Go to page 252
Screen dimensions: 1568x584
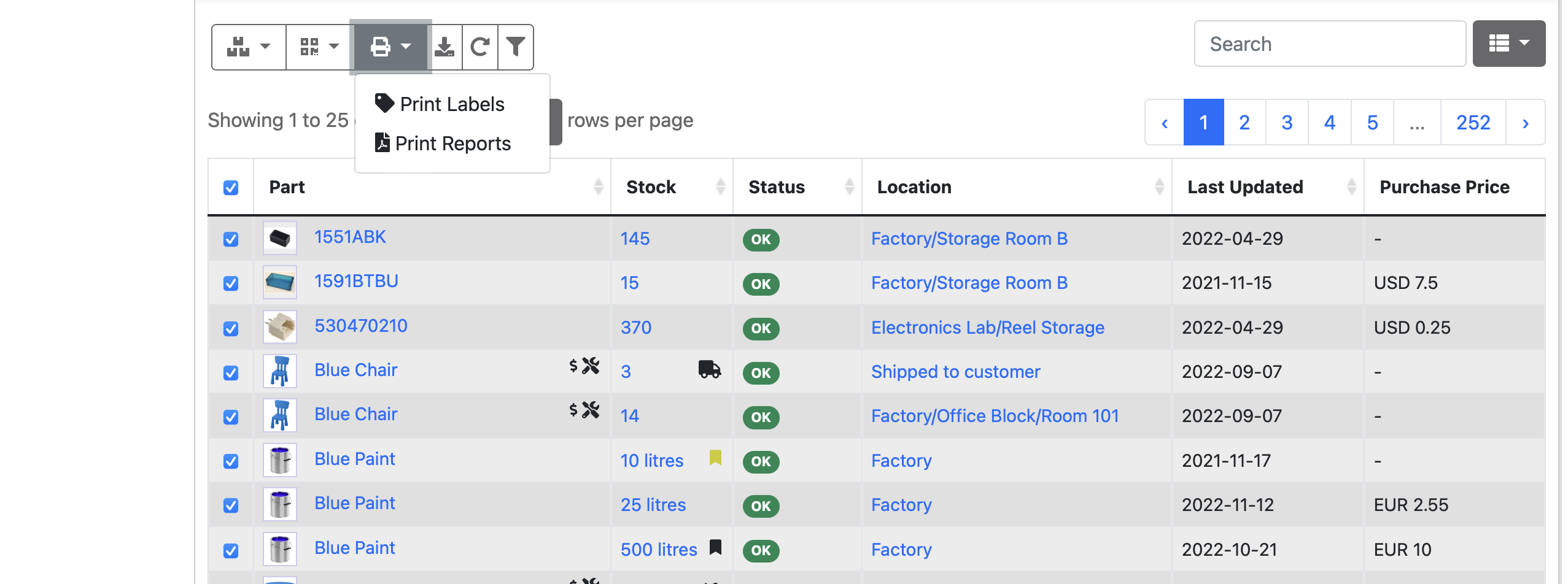[1472, 123]
